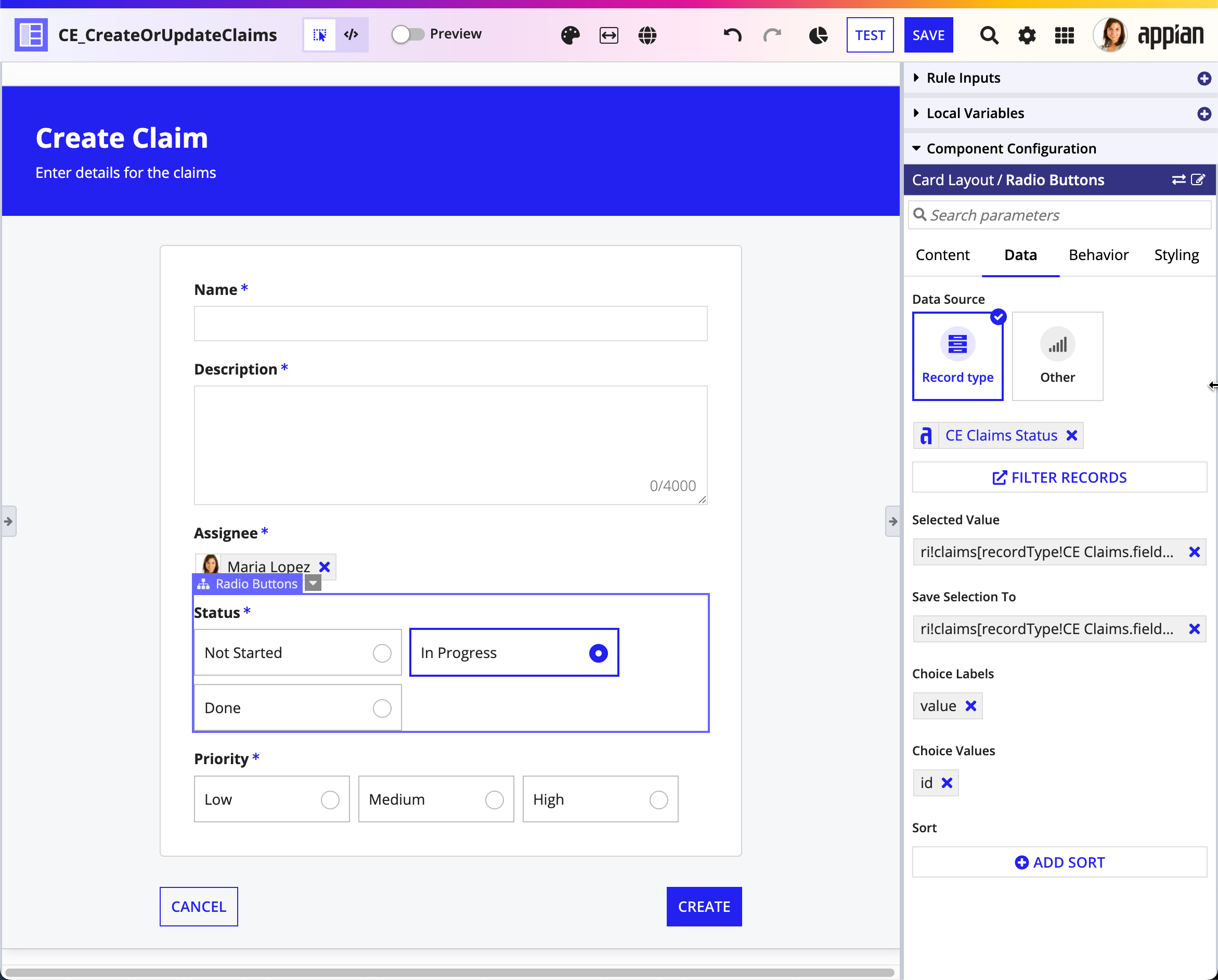Open the Behavior tab
Screen dimensions: 1218x980
tap(1098, 255)
